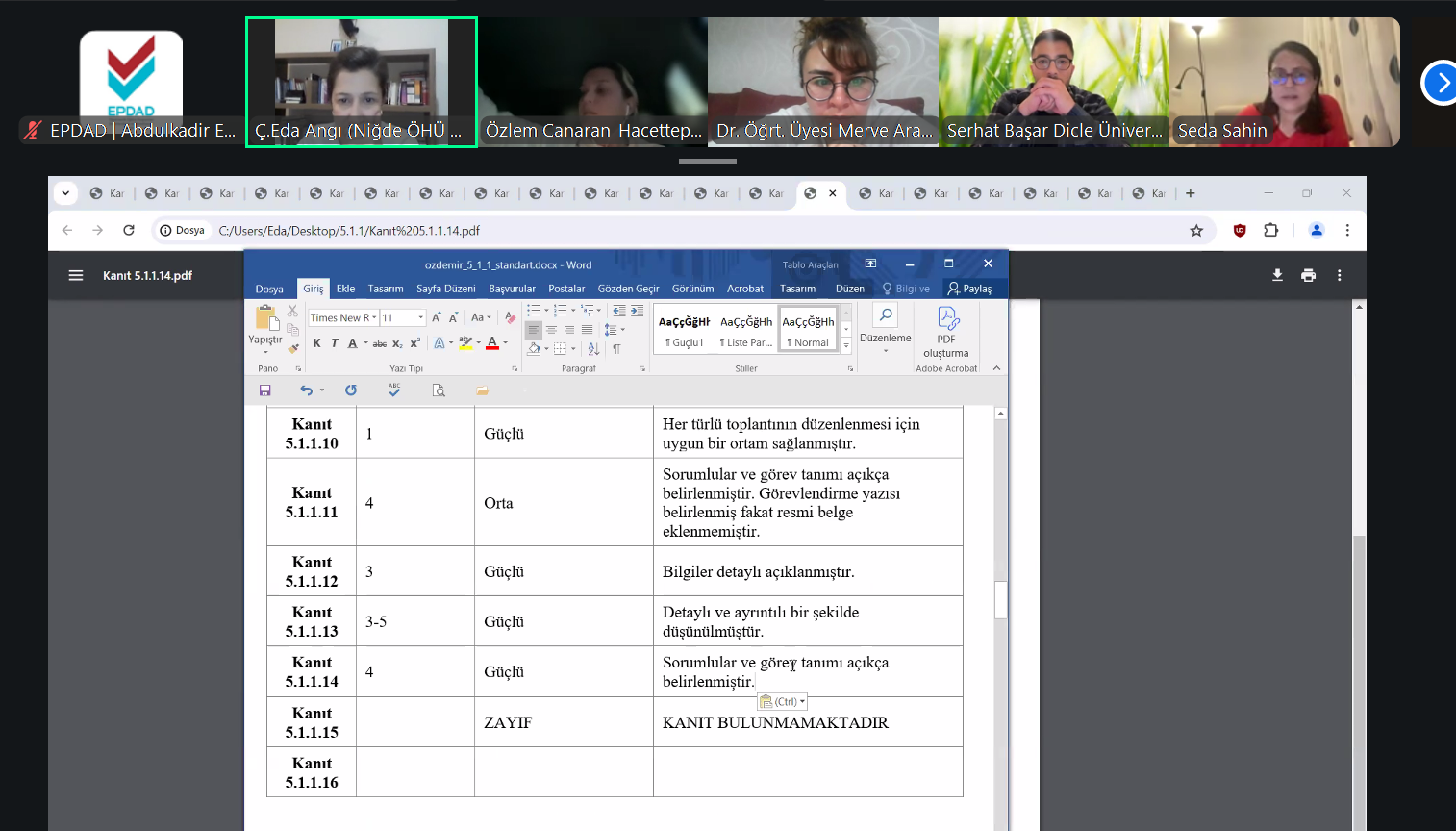Switch to the Gözden Geçir tab
This screenshot has height=831, width=1456.
pos(628,289)
